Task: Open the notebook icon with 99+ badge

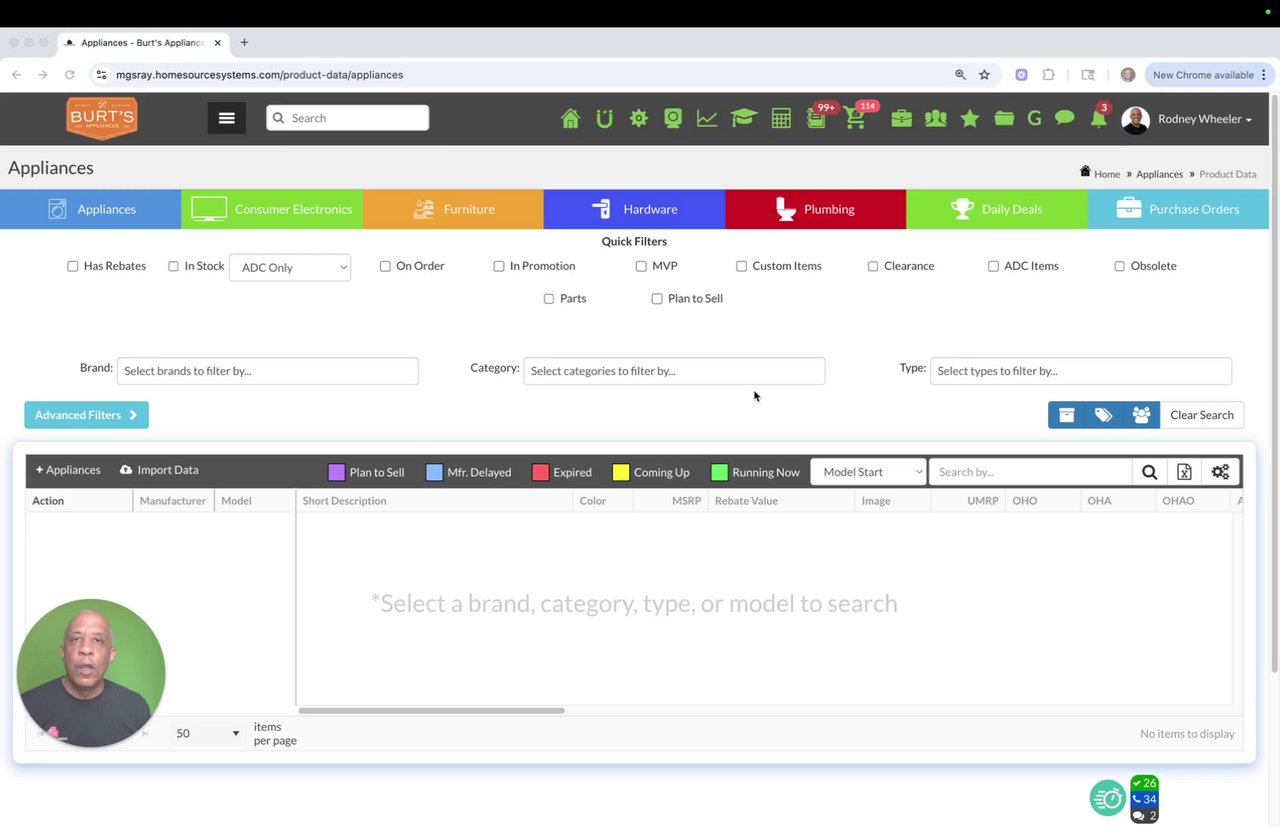Action: point(817,118)
